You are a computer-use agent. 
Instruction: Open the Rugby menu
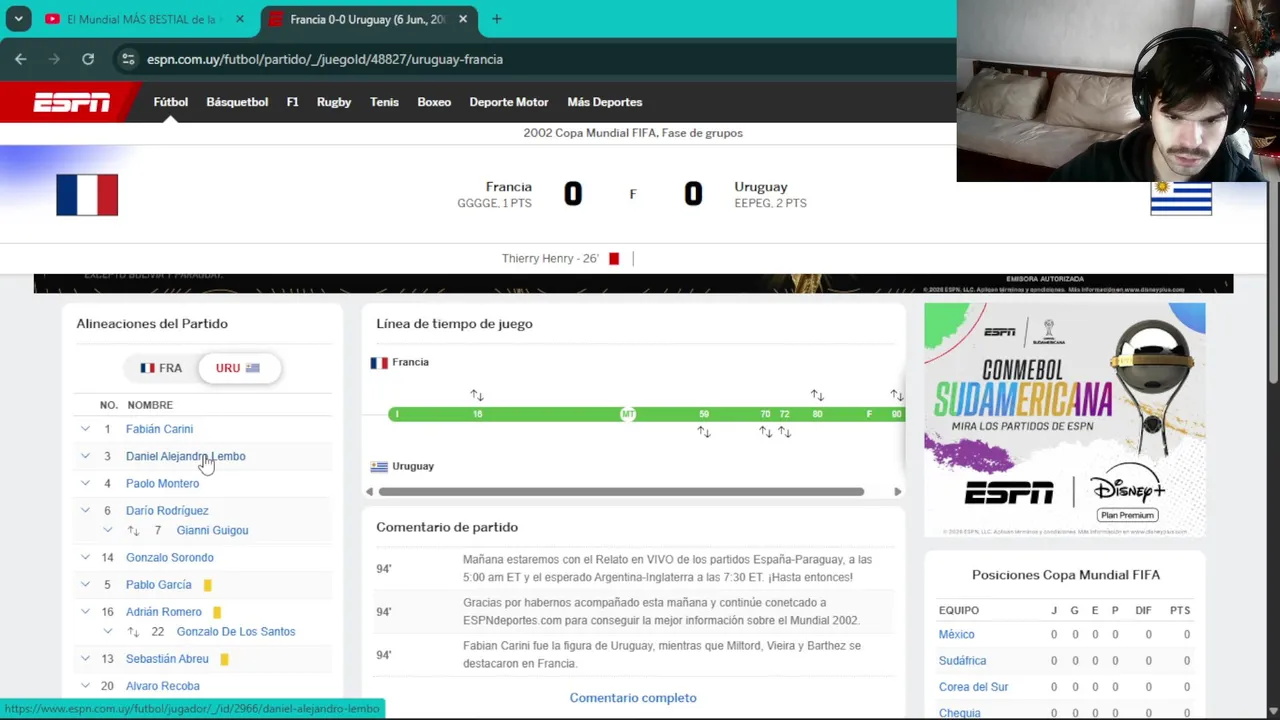(334, 102)
